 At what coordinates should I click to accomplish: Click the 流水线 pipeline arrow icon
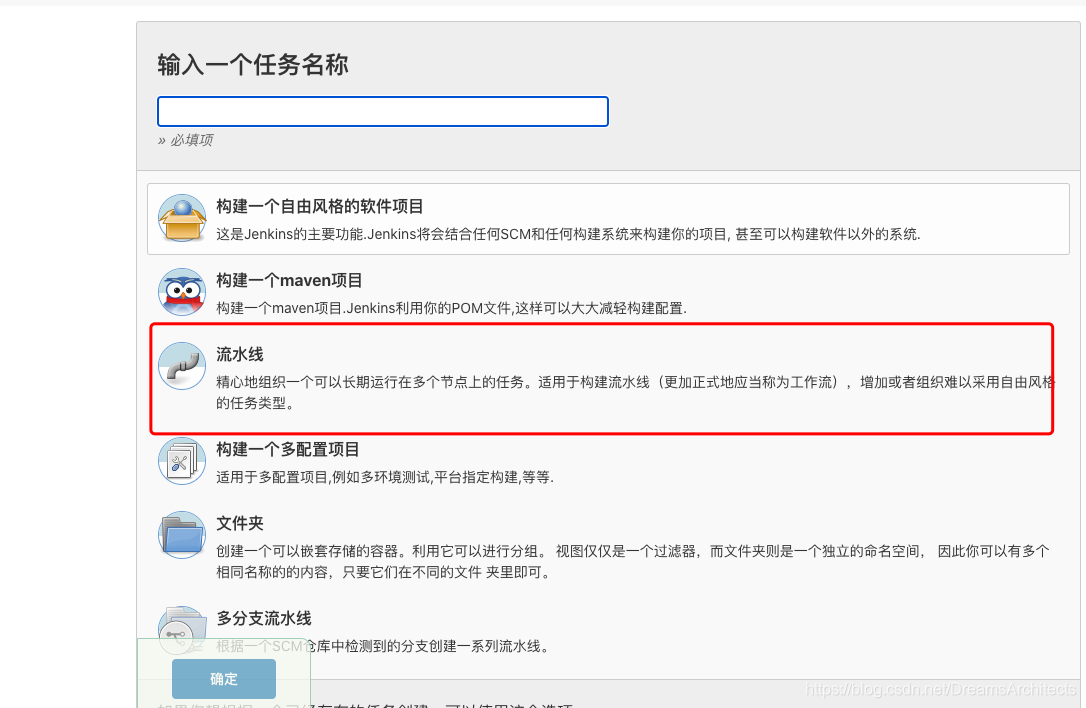coord(181,365)
